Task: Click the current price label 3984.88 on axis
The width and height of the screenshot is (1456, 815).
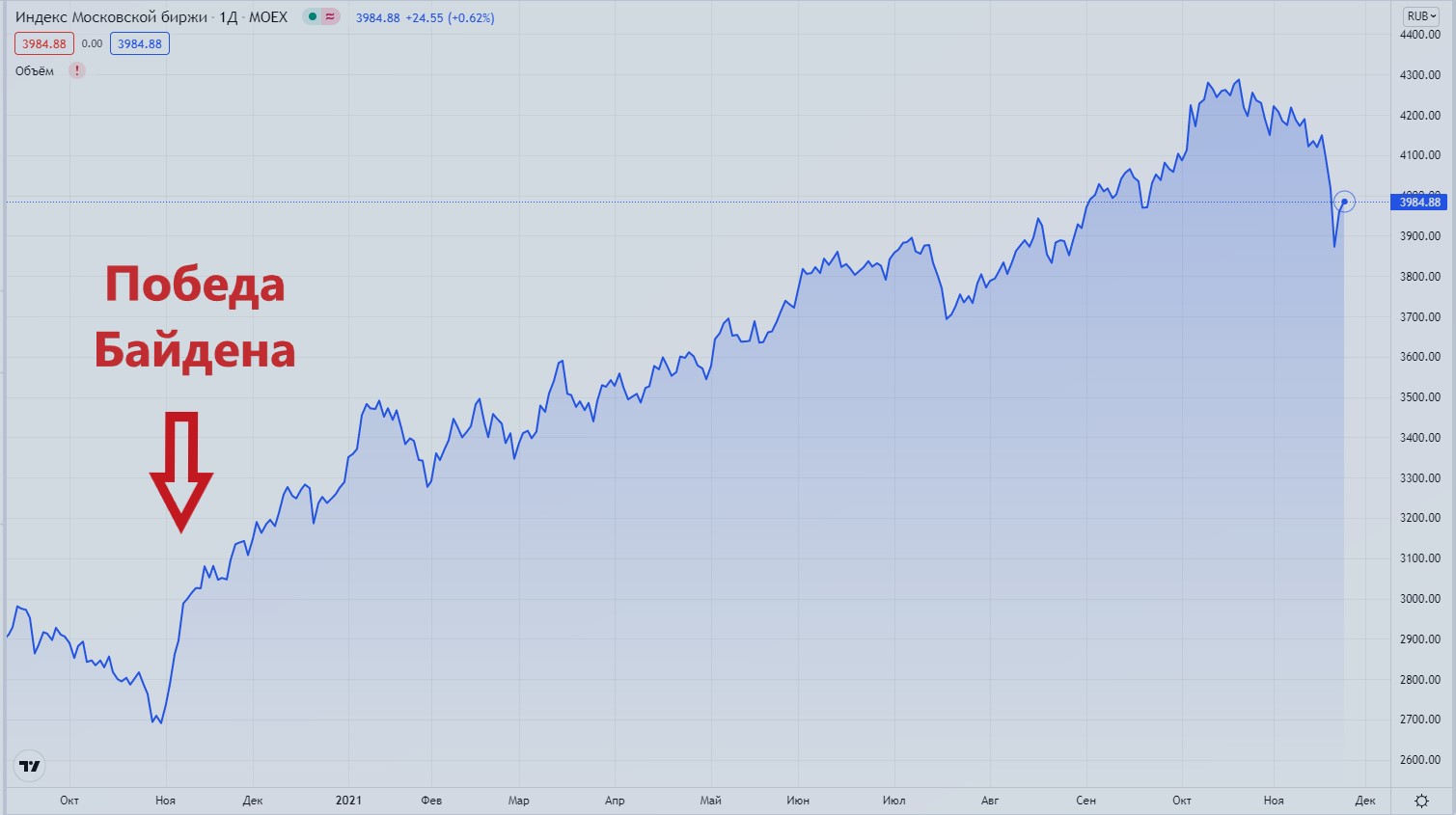Action: [1419, 202]
